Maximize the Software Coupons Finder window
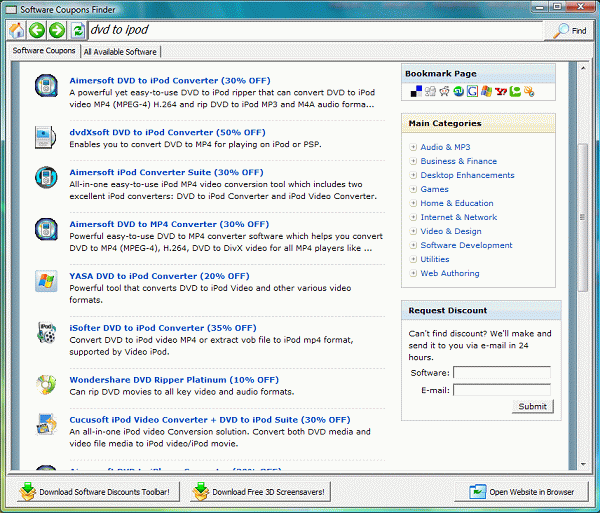This screenshot has height=513, width=600. pos(557,7)
